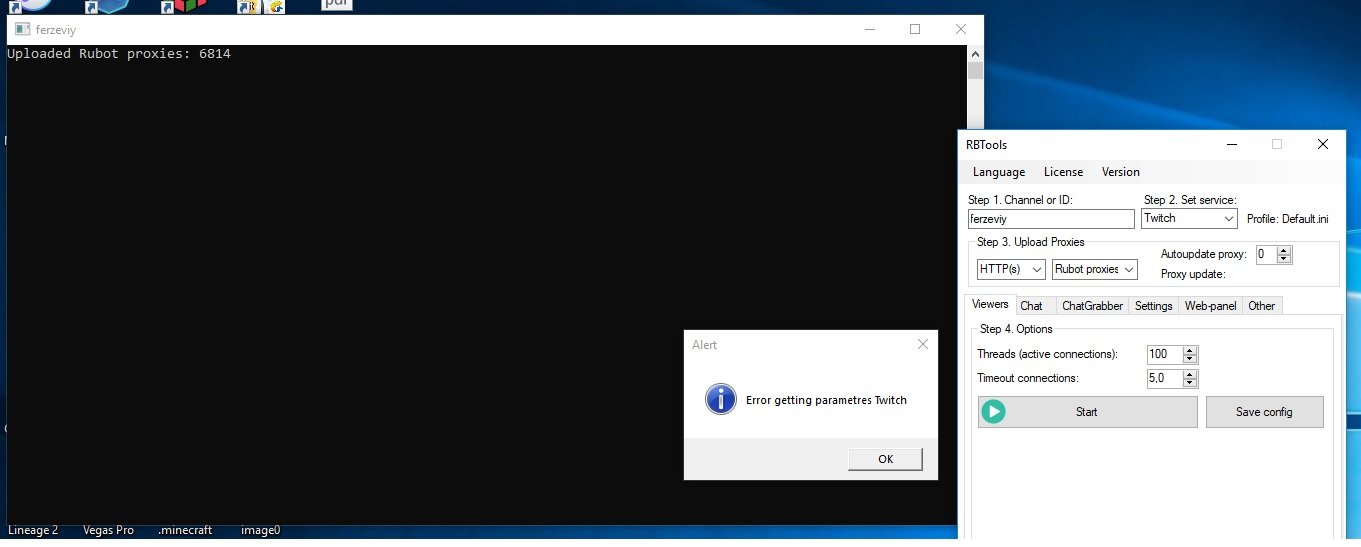Open the Language menu
Viewport: 1361px width, 547px height.
[x=998, y=172]
